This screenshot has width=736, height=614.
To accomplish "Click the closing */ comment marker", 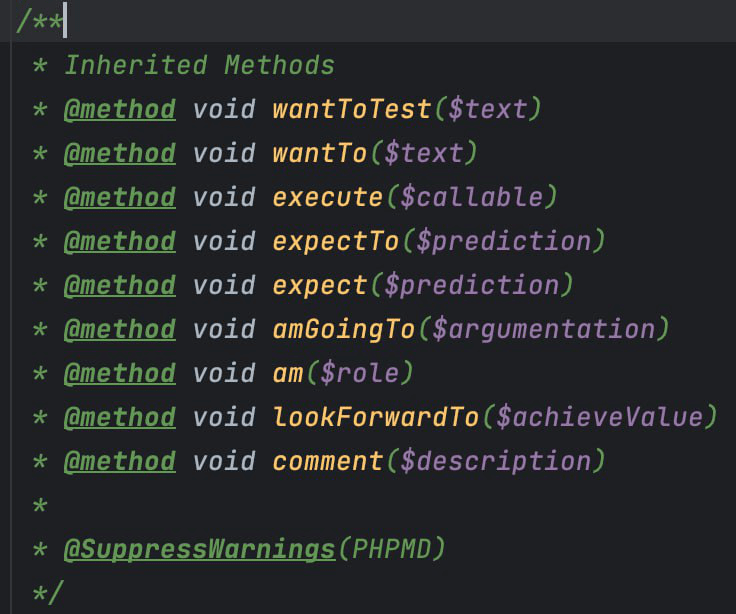I will click(47, 592).
